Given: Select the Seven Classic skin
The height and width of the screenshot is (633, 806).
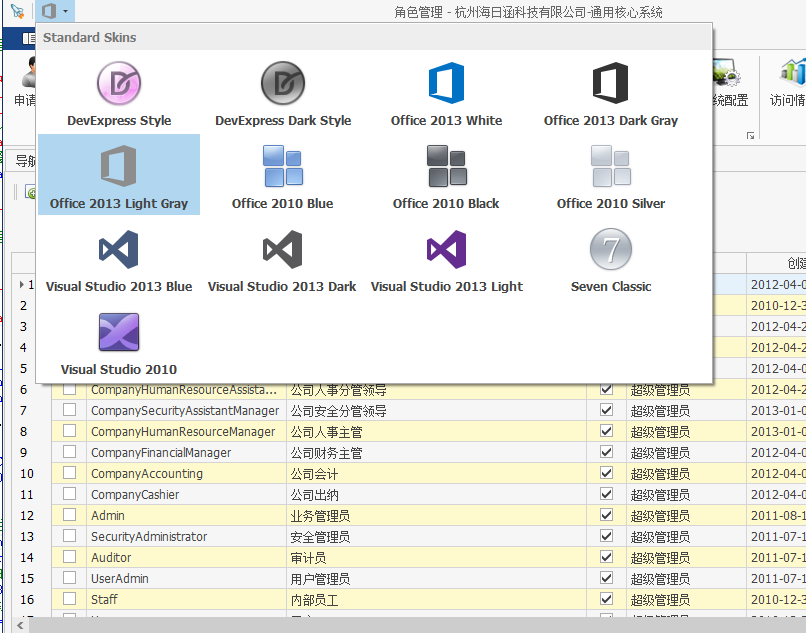Looking at the screenshot, I should click(x=610, y=259).
